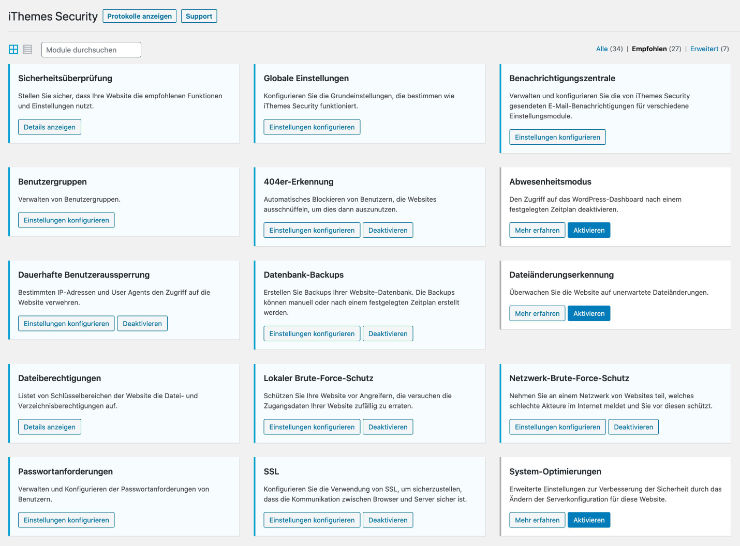This screenshot has width=740, height=546.
Task: Deactivate the Datenbank-Backups module
Action: [388, 333]
